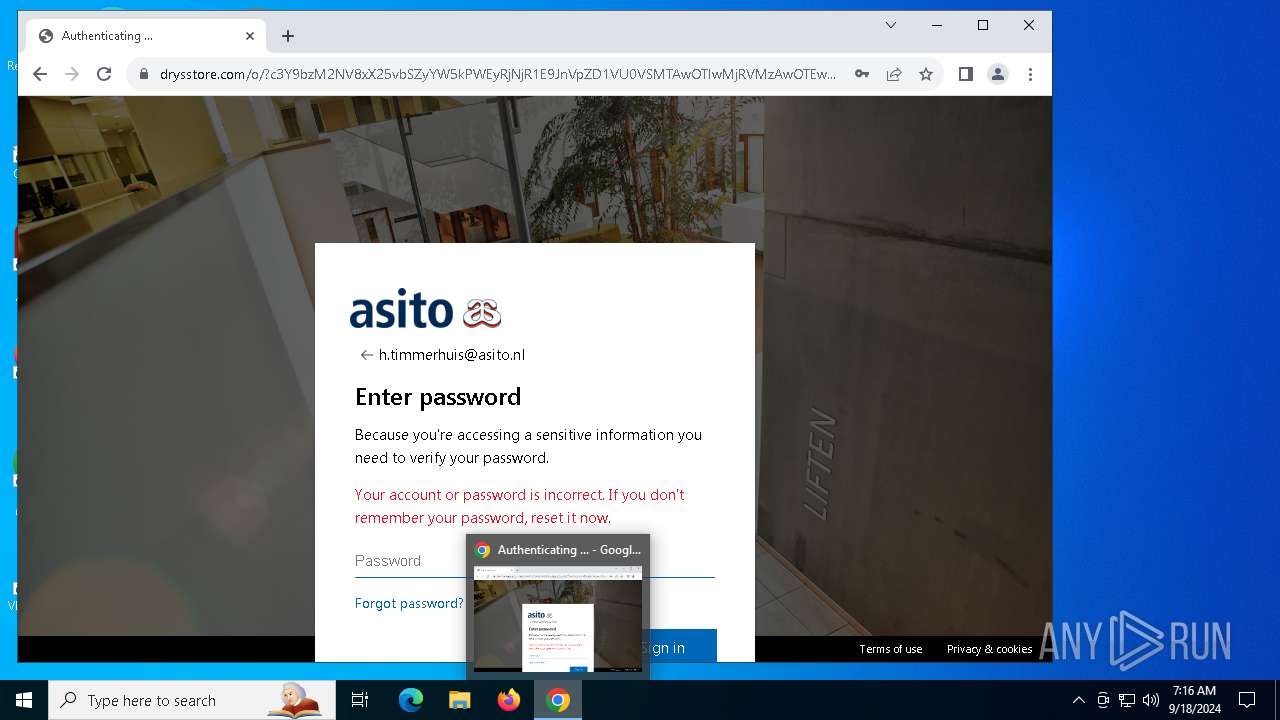
Task: Reload the page
Action: point(104,74)
